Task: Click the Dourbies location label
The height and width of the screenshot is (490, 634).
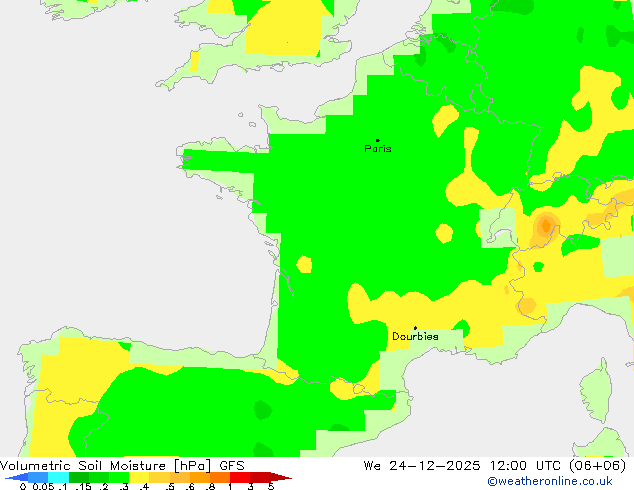Action: pos(415,336)
